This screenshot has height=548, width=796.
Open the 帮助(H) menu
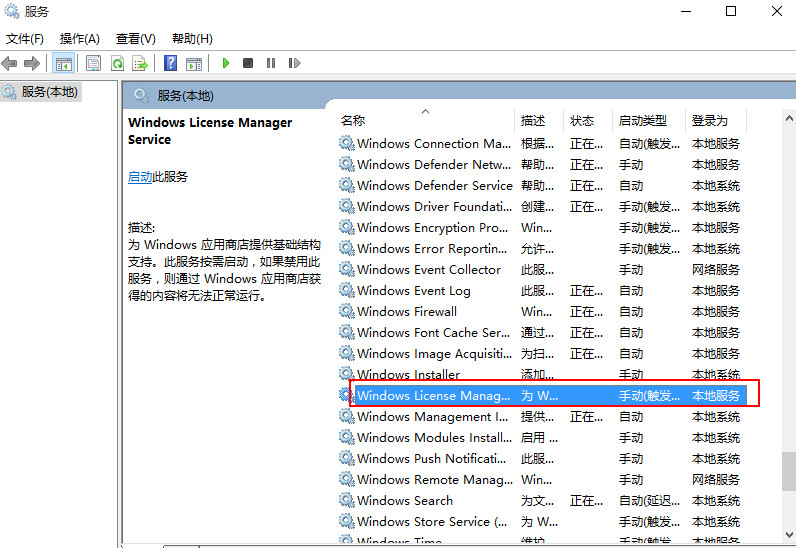click(192, 39)
